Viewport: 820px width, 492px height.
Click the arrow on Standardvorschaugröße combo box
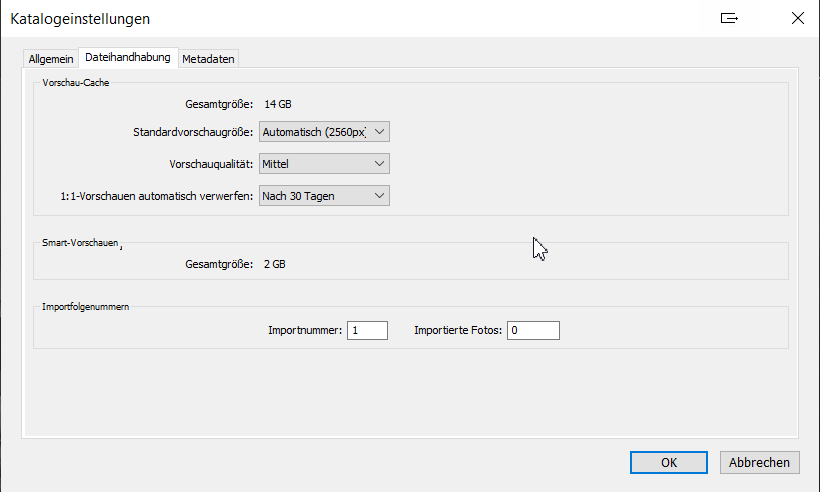click(x=380, y=132)
